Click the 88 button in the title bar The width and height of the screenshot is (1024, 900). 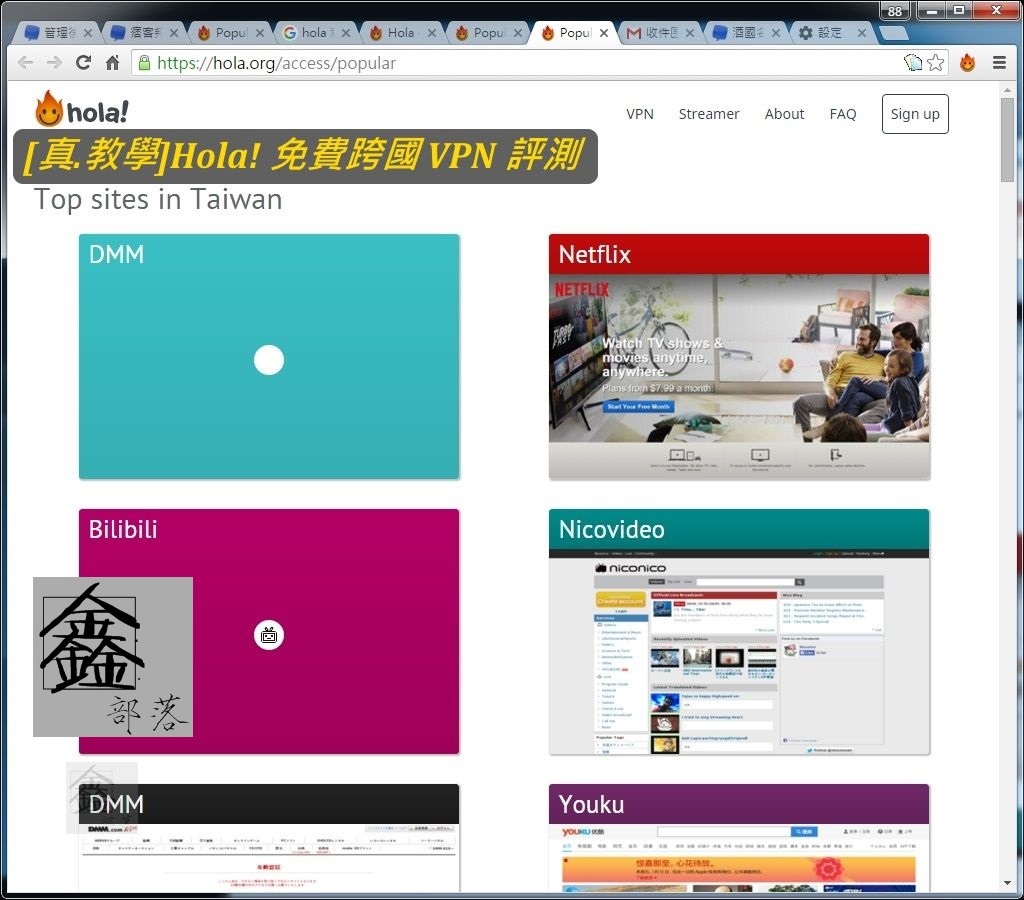[895, 10]
